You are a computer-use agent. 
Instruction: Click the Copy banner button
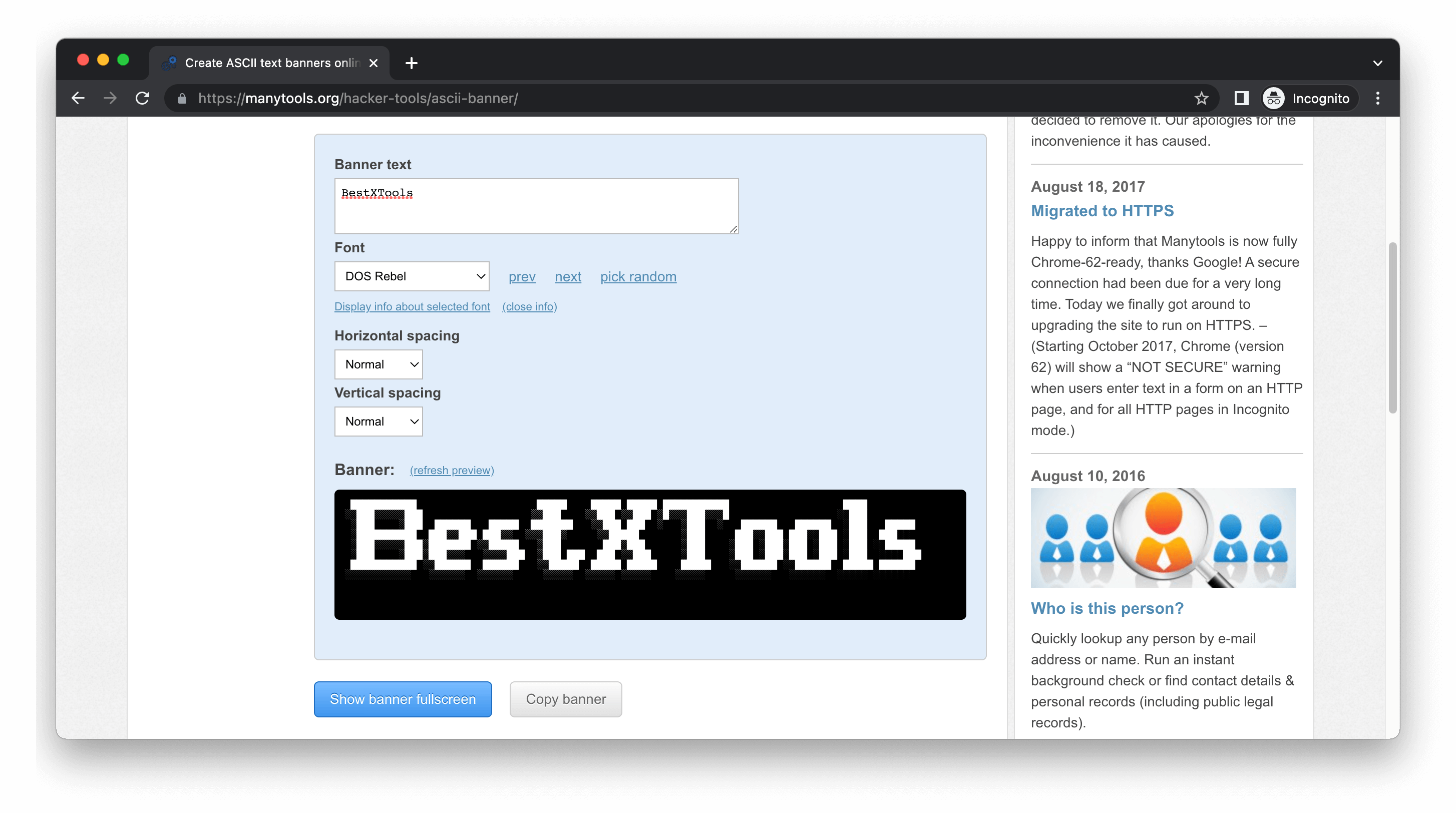565,699
